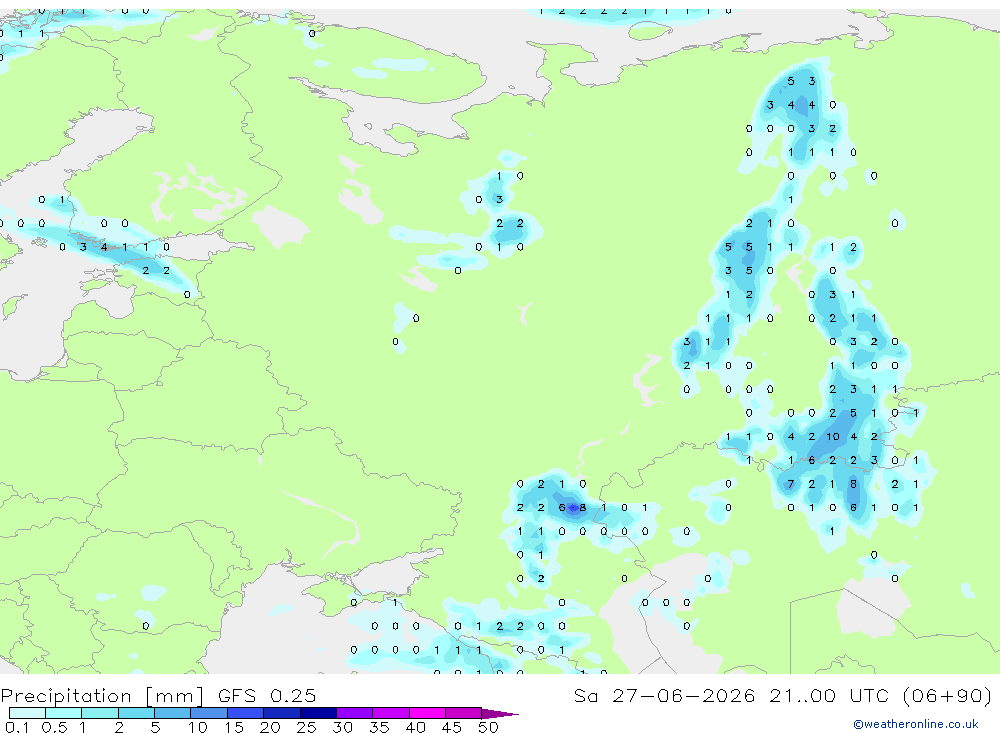
Task: Click the '10' precipitation value on map
Action: click(x=833, y=437)
